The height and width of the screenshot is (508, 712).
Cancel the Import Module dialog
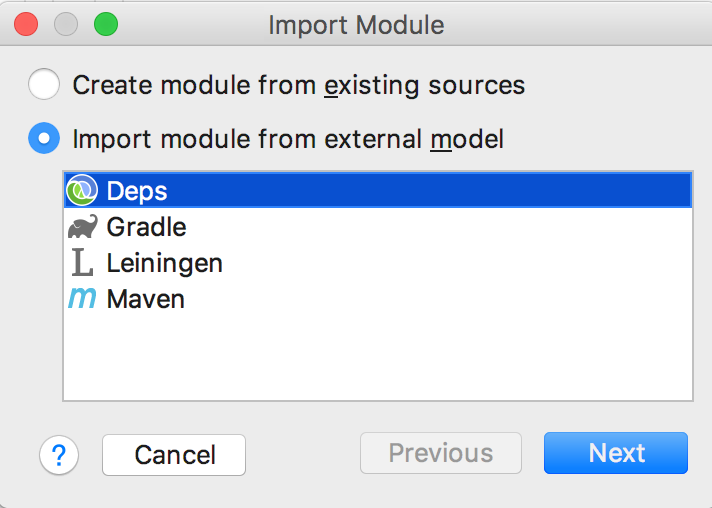pos(174,455)
